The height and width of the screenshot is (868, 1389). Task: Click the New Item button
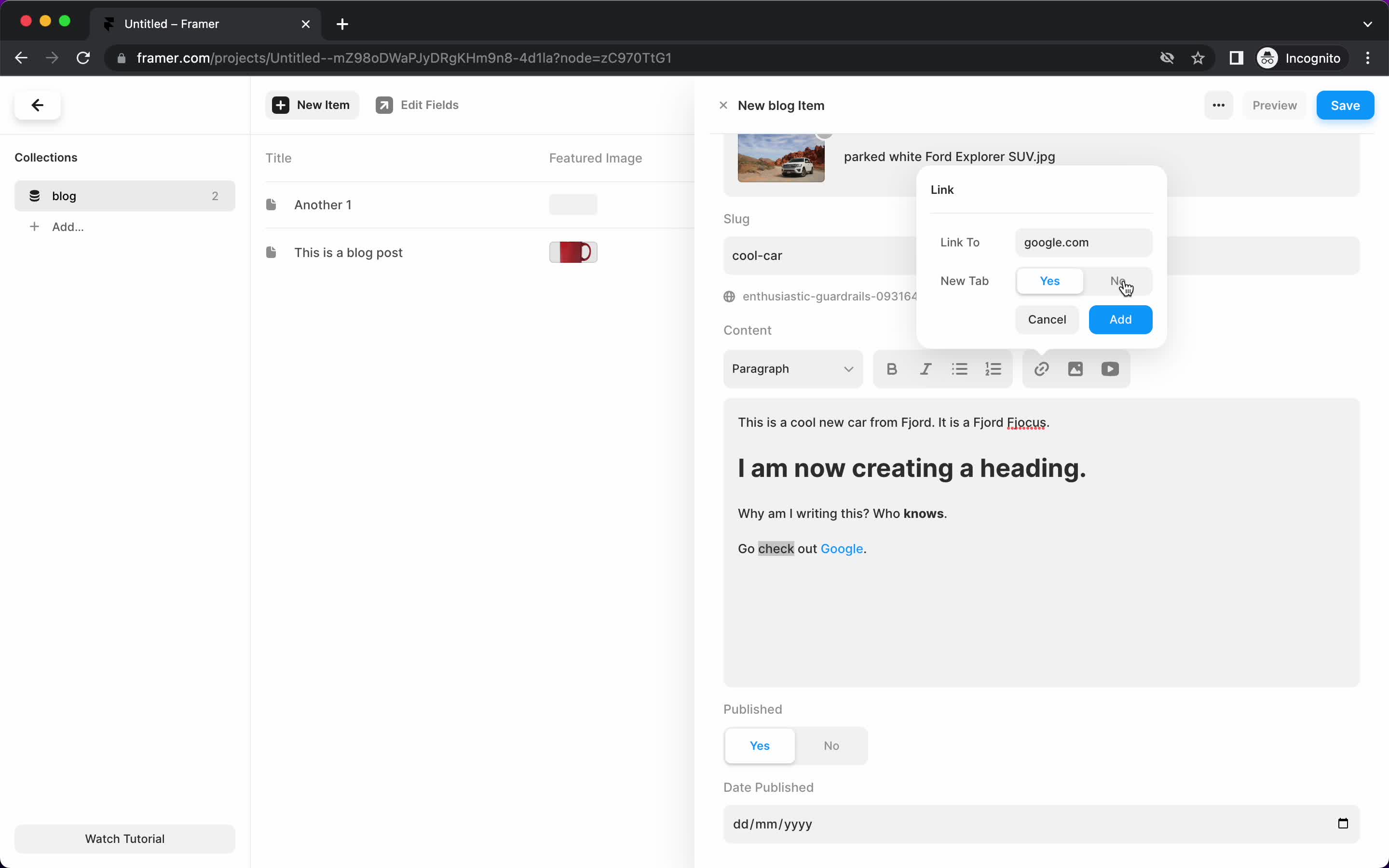click(312, 105)
